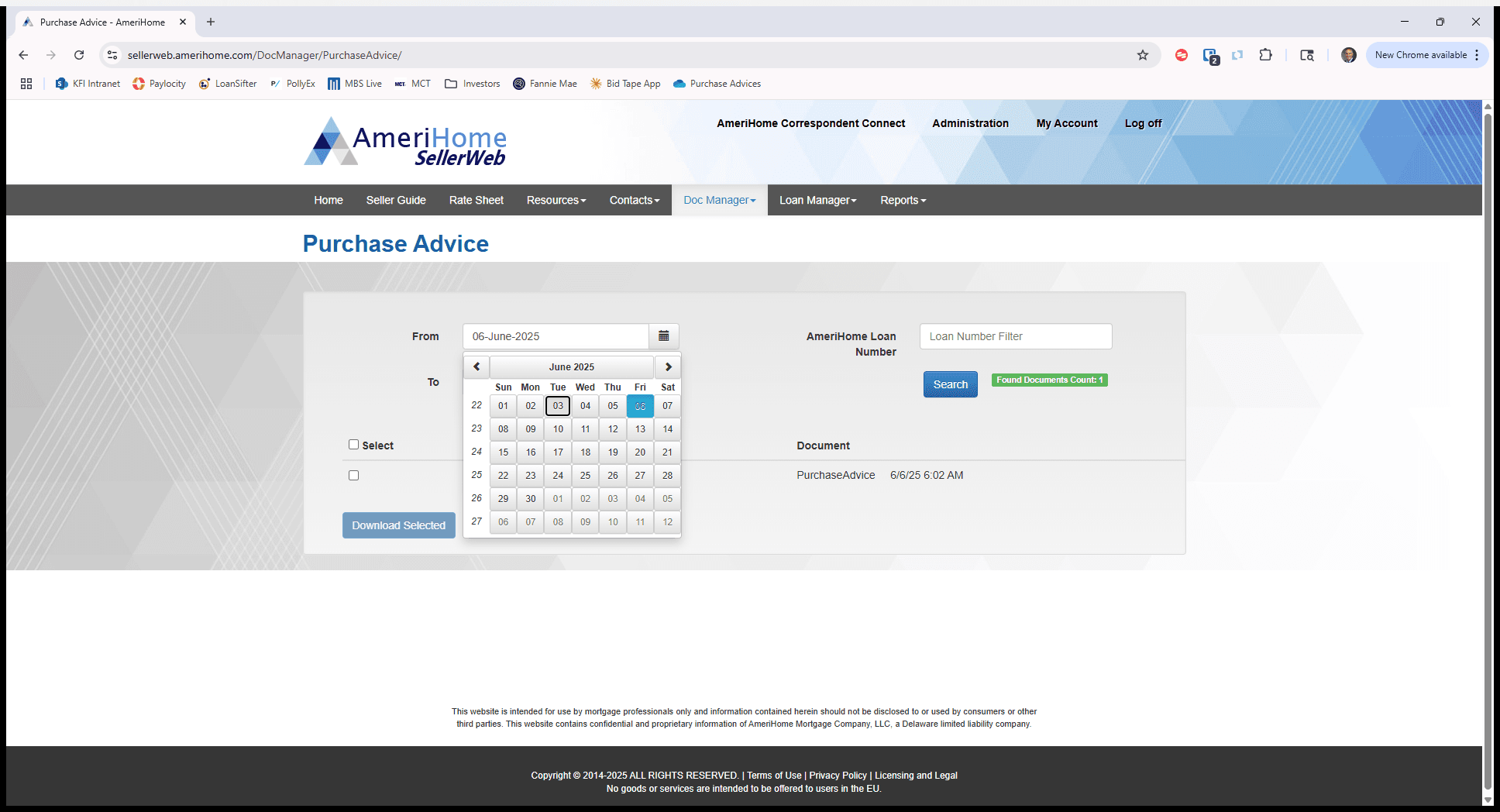This screenshot has width=1500, height=812.
Task: Check the PurchaseAdvice document row checkbox
Action: (353, 475)
